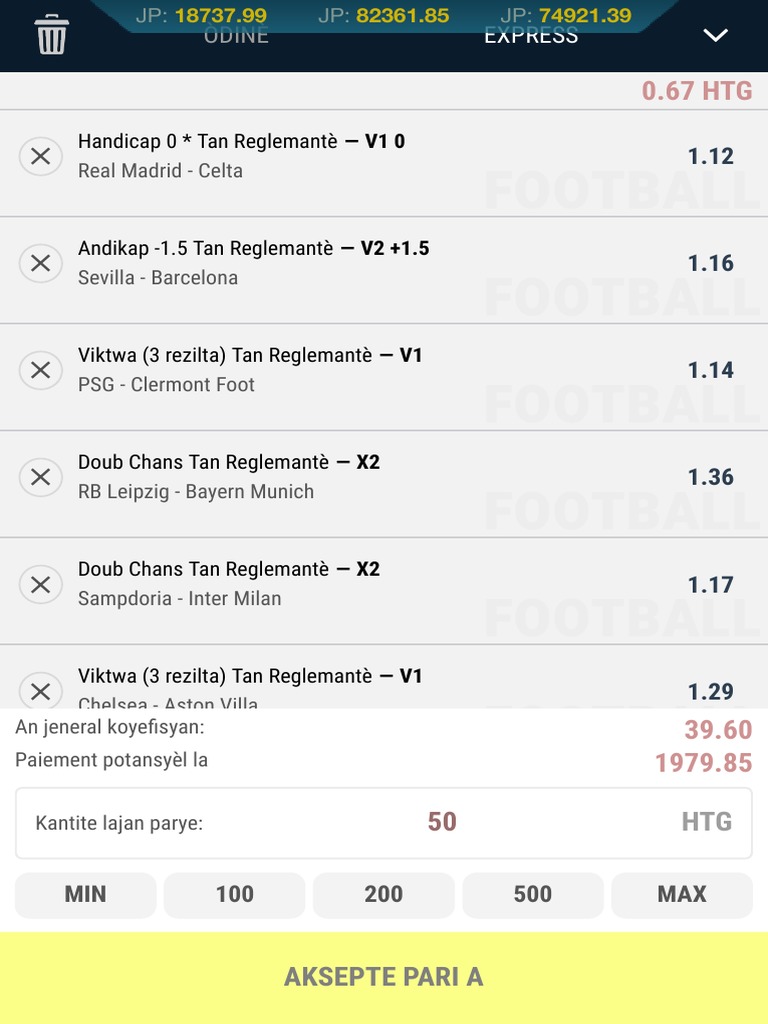Viewport: 768px width, 1024px height.
Task: Click the 18737.99 jackpot value
Action: click(x=220, y=15)
